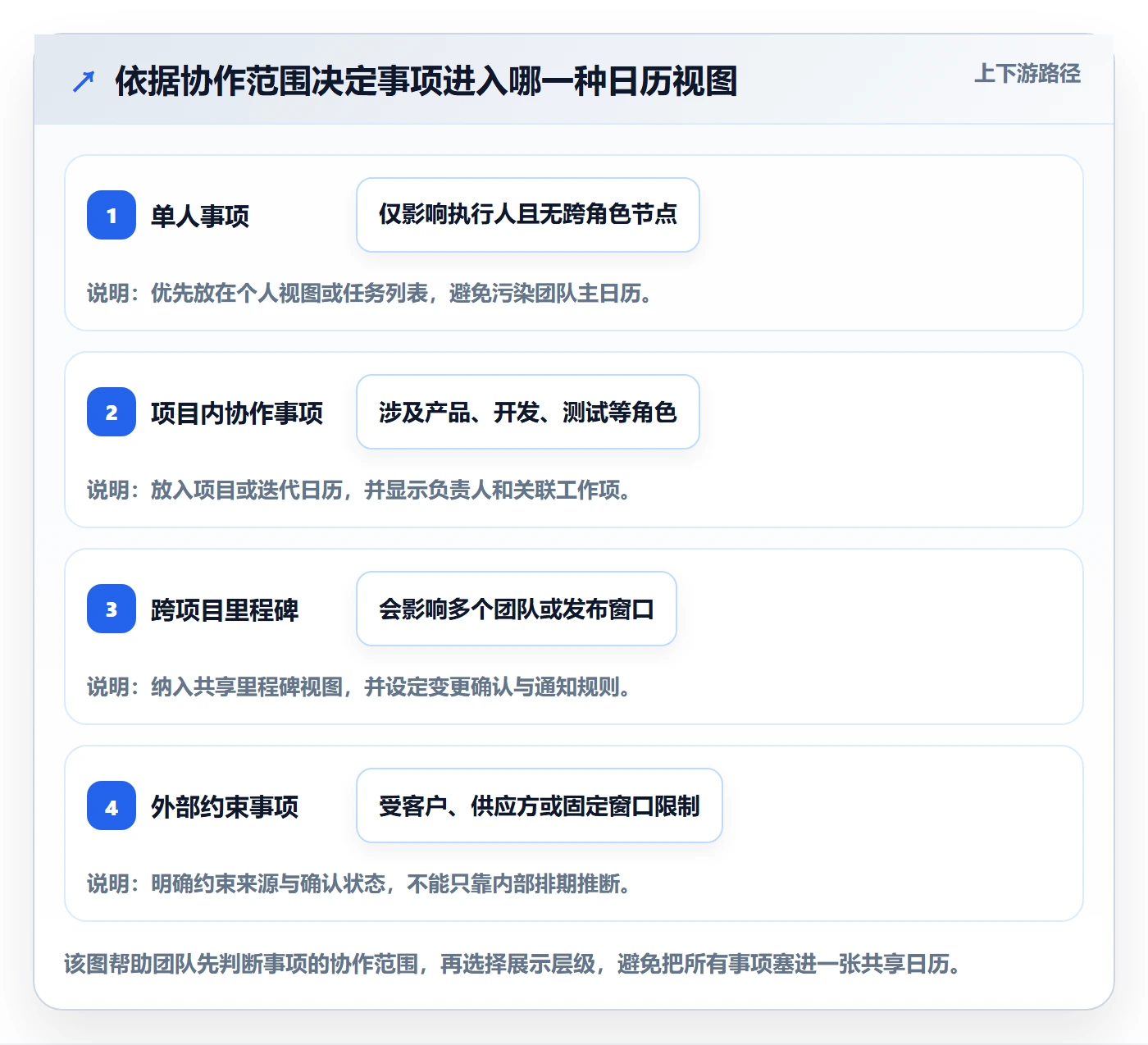Image resolution: width=1148 pixels, height=1045 pixels.
Task: Click the blue arrow icon beside the title
Action: tap(84, 81)
